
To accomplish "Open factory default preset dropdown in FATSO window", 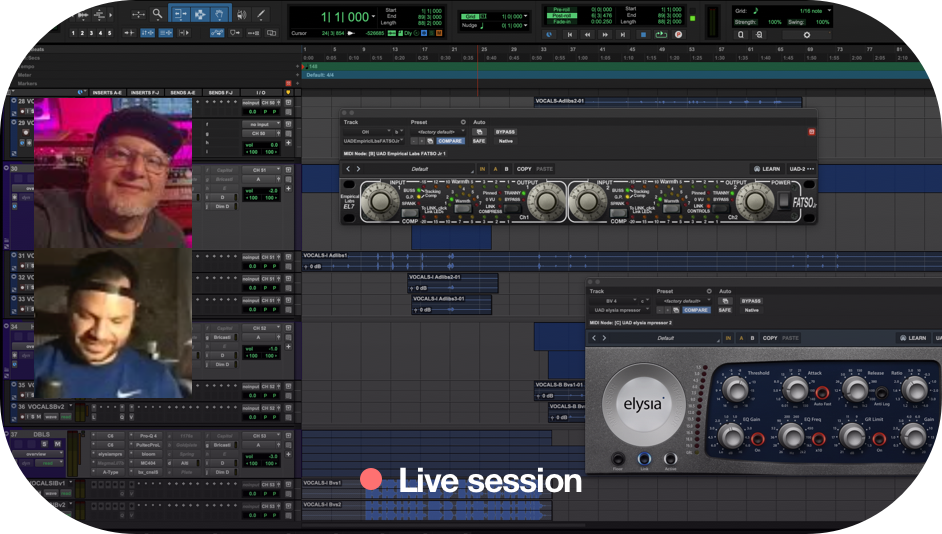I will tap(440, 132).
